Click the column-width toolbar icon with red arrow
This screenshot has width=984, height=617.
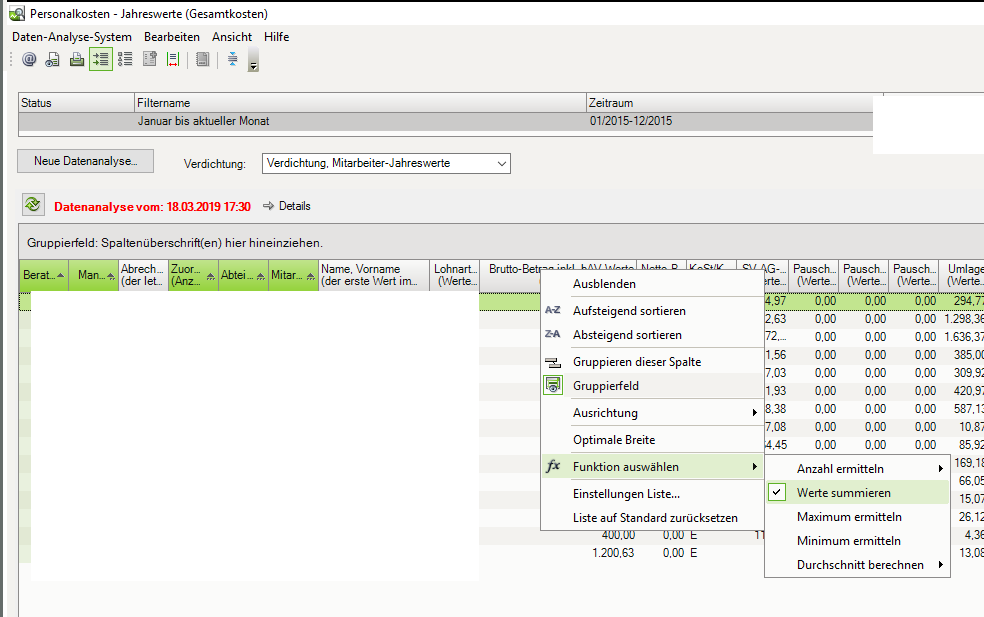coord(173,60)
